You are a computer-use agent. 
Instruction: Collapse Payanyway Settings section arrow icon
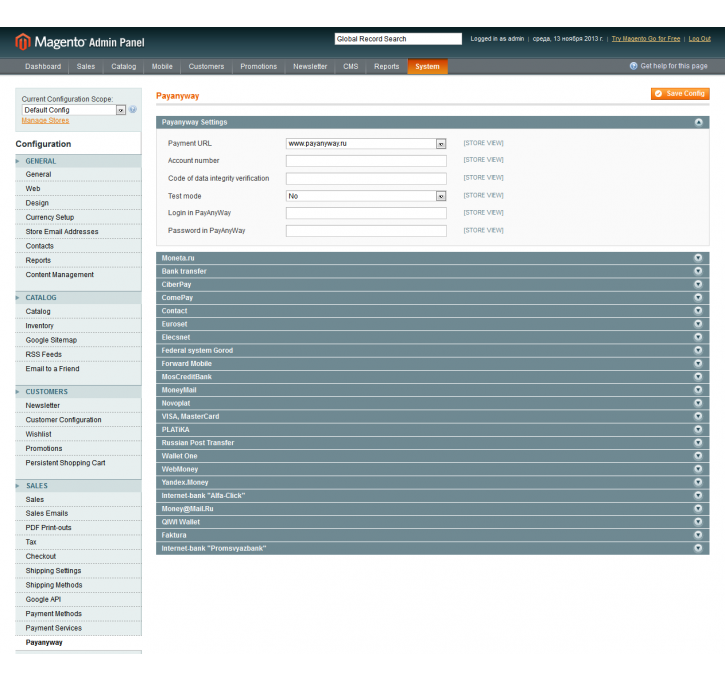(x=698, y=122)
